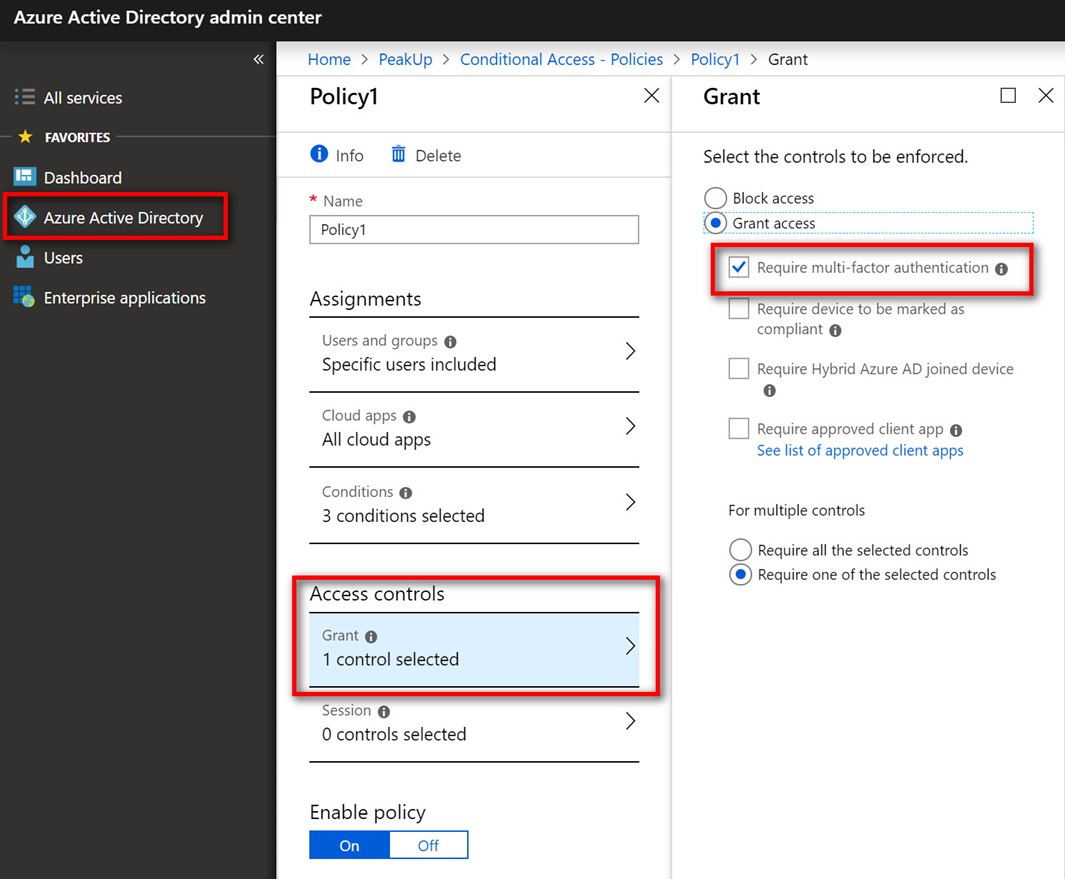Click info icon next to Conditions
The height and width of the screenshot is (879, 1065).
click(405, 493)
